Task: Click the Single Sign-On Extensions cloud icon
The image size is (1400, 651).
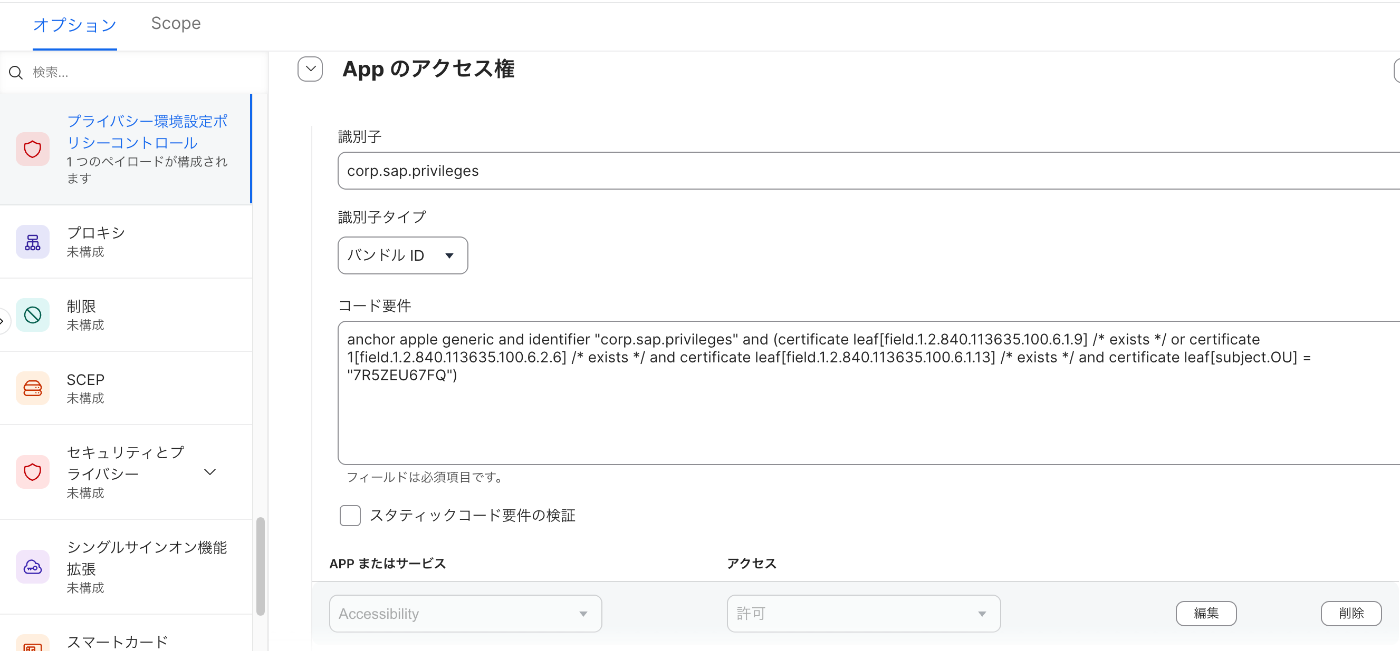Action: pos(33,567)
